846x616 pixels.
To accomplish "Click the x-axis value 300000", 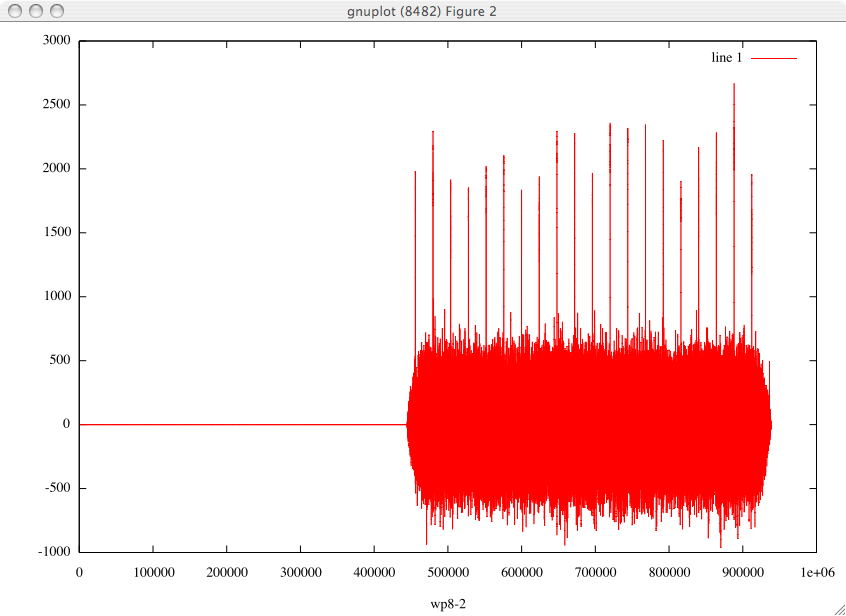I will pos(300,573).
